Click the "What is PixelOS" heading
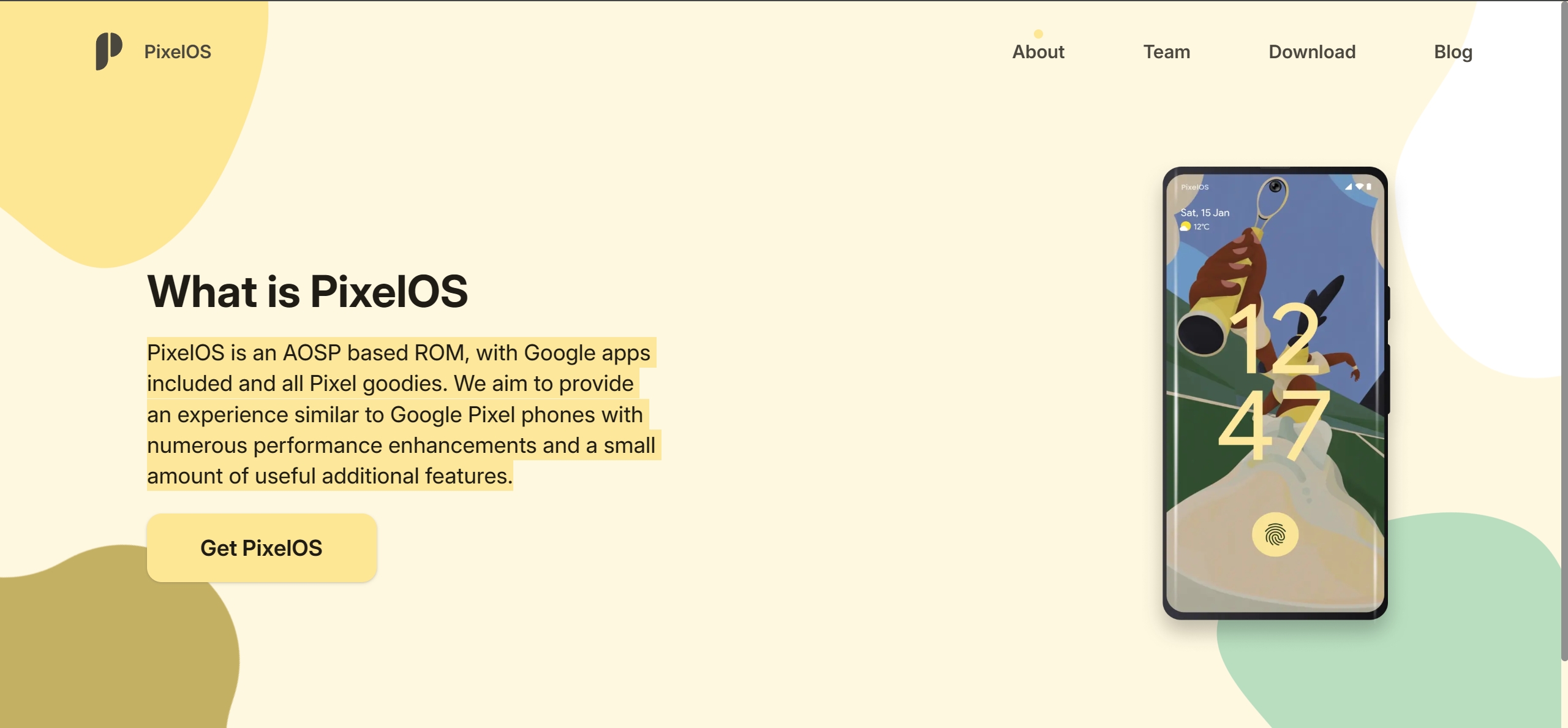 tap(307, 291)
